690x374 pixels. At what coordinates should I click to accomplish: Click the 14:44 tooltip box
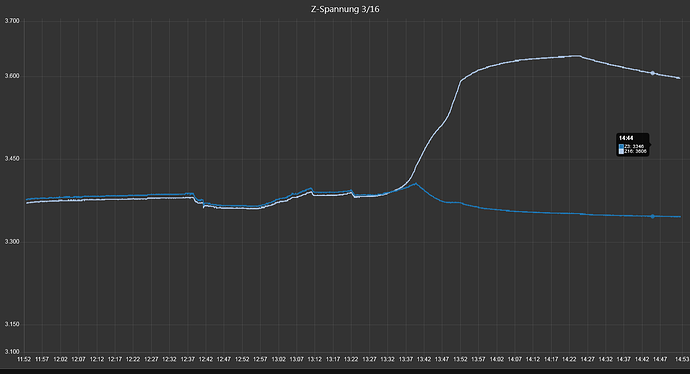pyautogui.click(x=632, y=145)
